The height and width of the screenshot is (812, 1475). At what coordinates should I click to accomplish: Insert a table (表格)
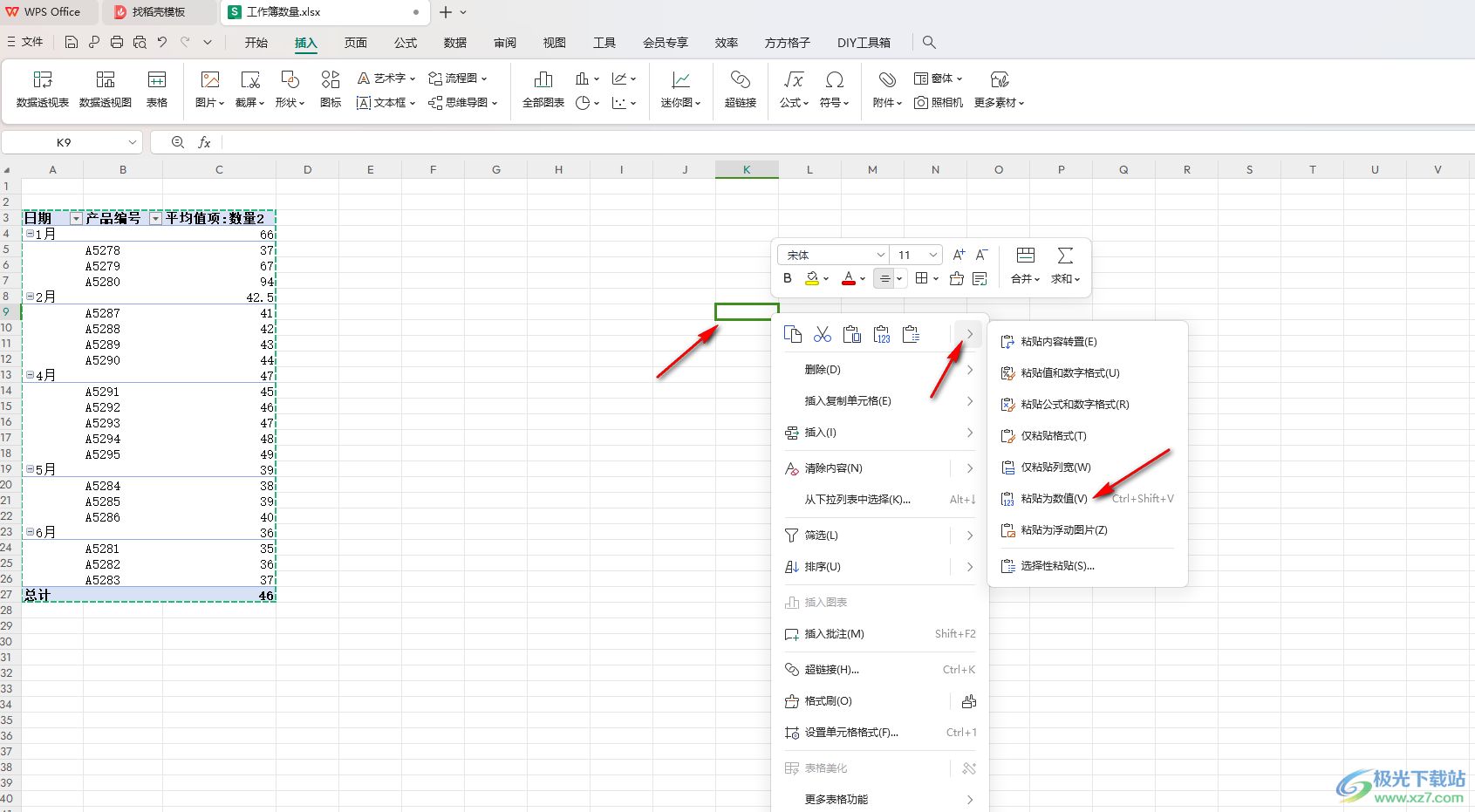coord(157,90)
